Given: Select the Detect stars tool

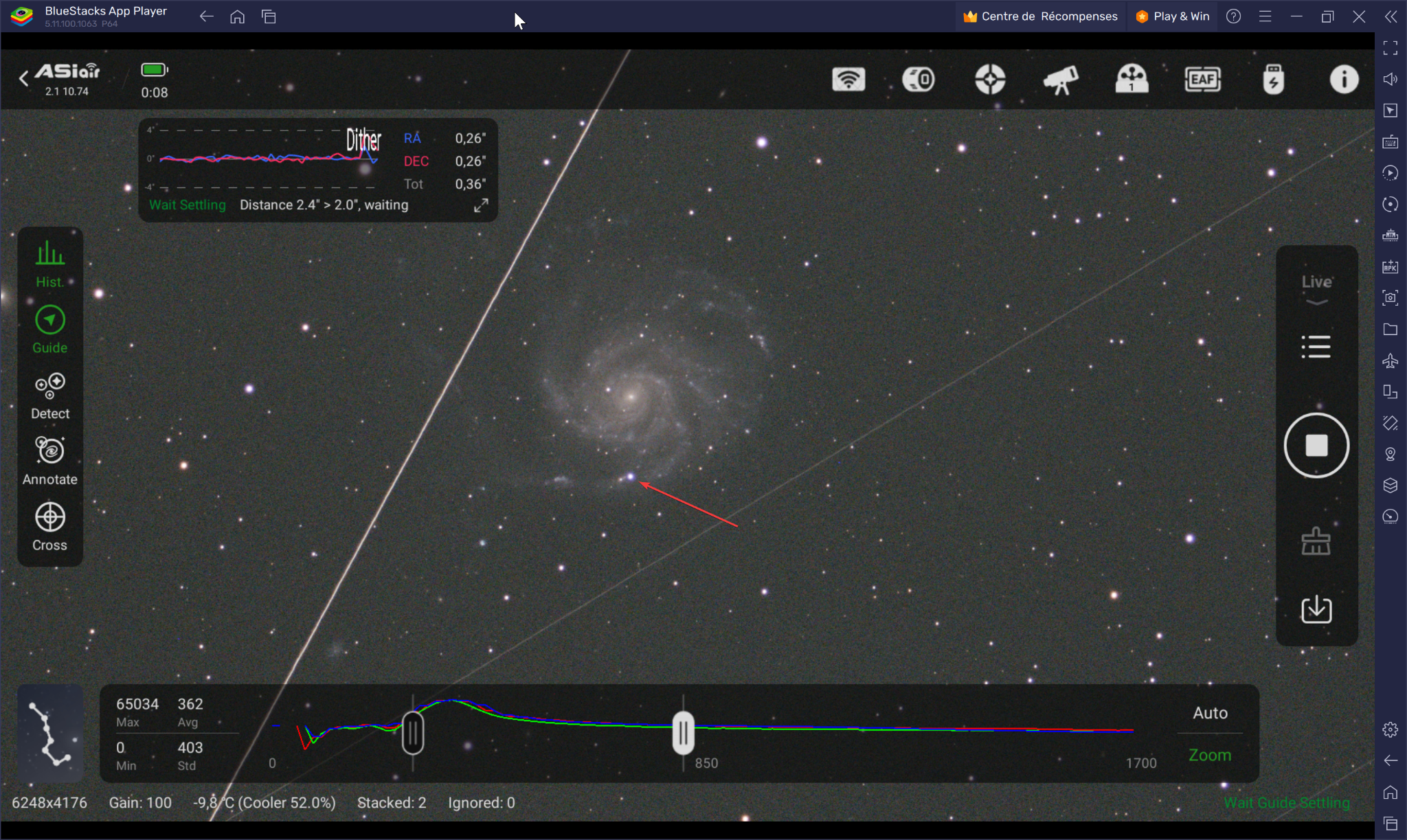Looking at the screenshot, I should point(50,396).
